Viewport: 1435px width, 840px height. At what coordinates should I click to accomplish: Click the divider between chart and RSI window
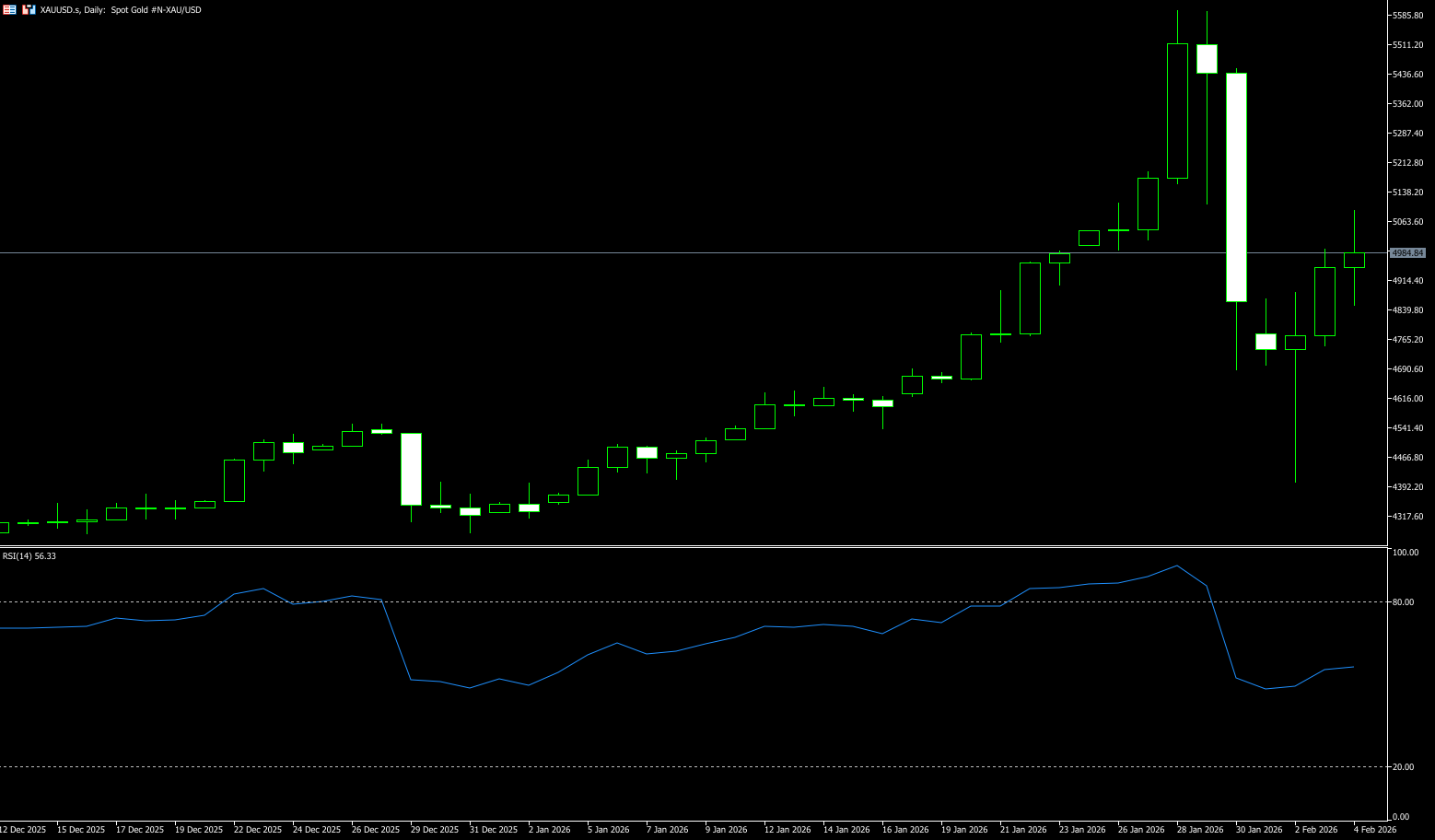click(691, 547)
